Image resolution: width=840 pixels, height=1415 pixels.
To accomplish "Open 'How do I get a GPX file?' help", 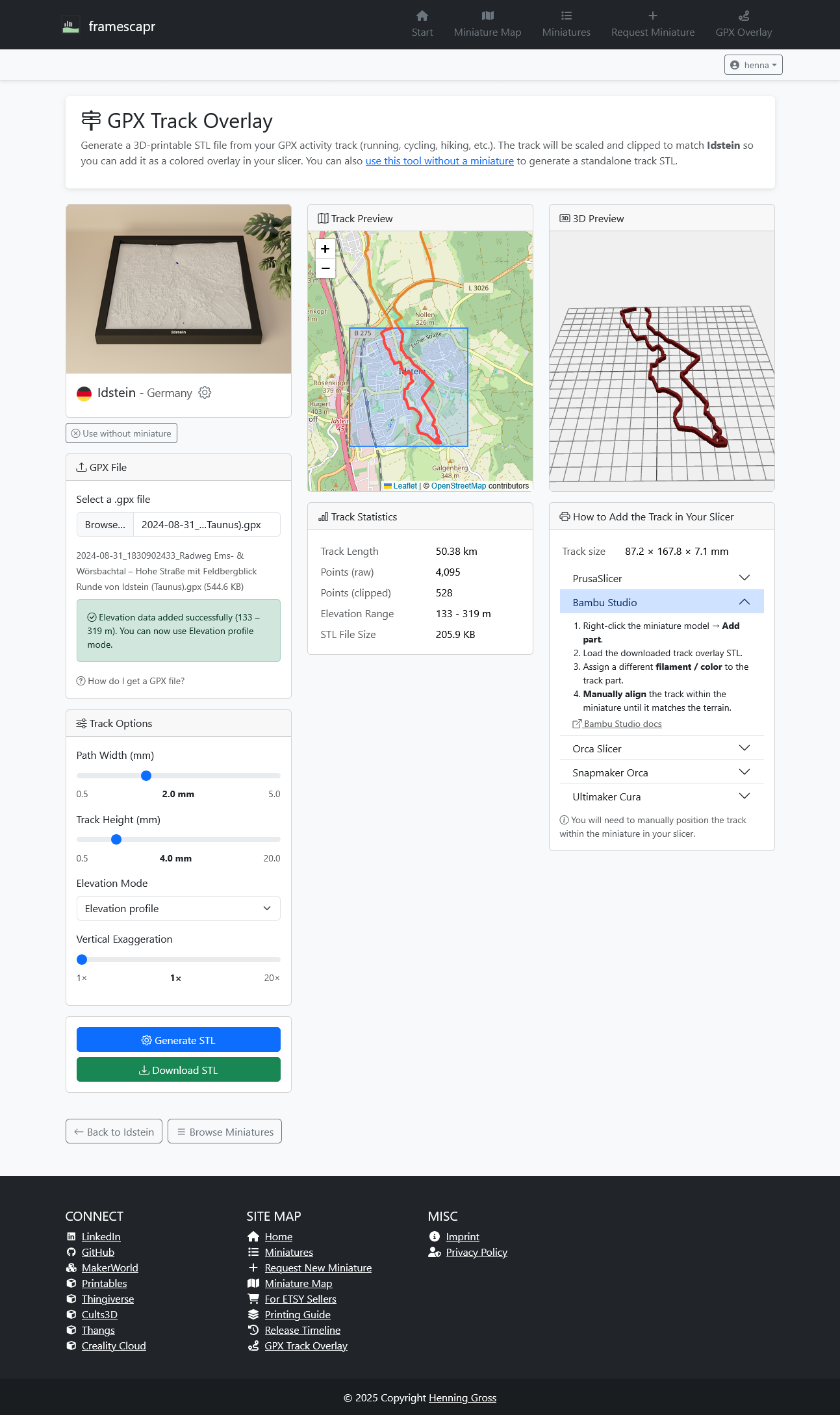I will click(x=131, y=681).
